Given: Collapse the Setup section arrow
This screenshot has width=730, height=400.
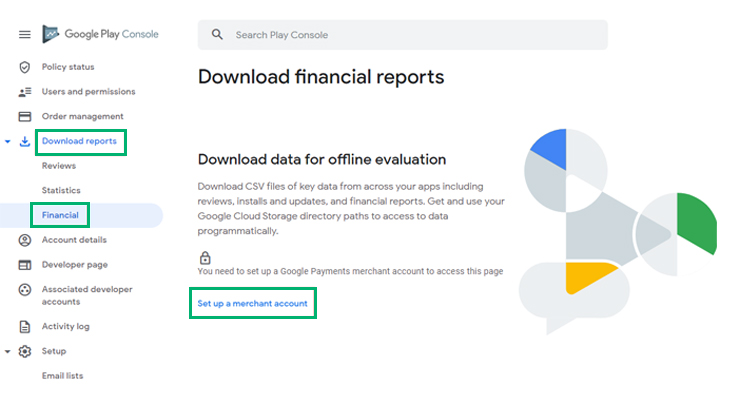Looking at the screenshot, I should [x=7, y=352].
